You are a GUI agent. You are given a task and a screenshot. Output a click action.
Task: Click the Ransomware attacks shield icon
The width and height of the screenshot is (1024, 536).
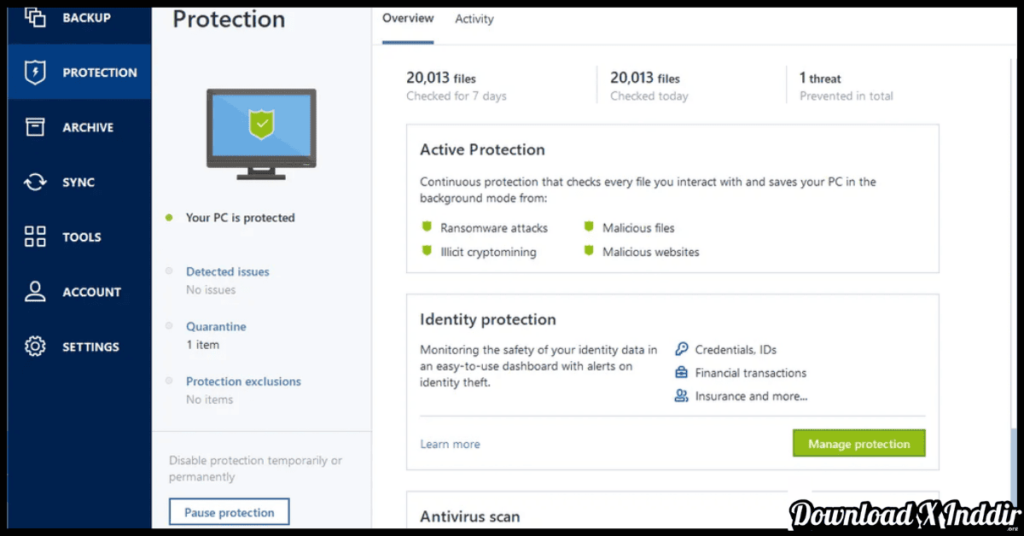[427, 227]
